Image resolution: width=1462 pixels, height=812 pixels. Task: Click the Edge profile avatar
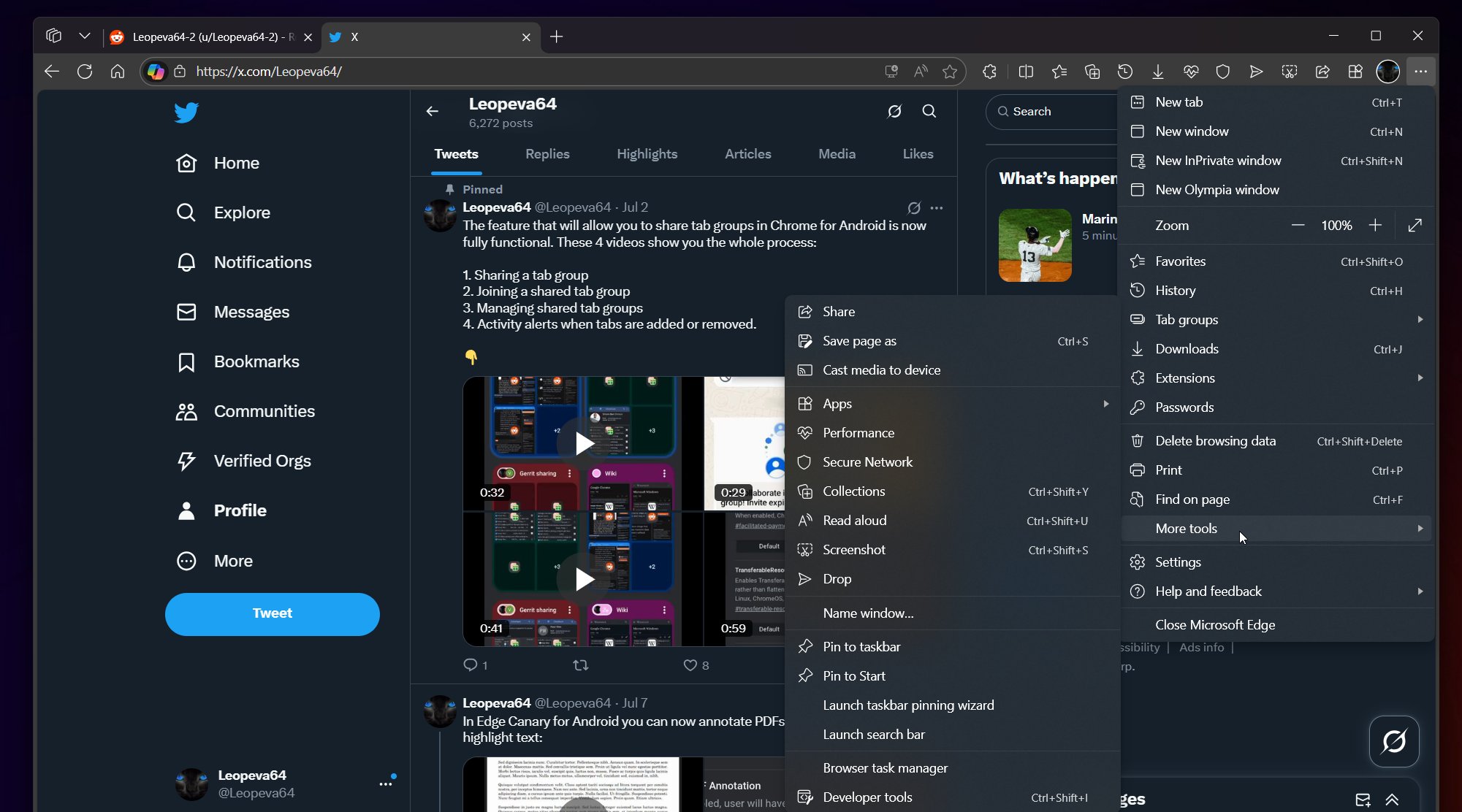(1388, 72)
